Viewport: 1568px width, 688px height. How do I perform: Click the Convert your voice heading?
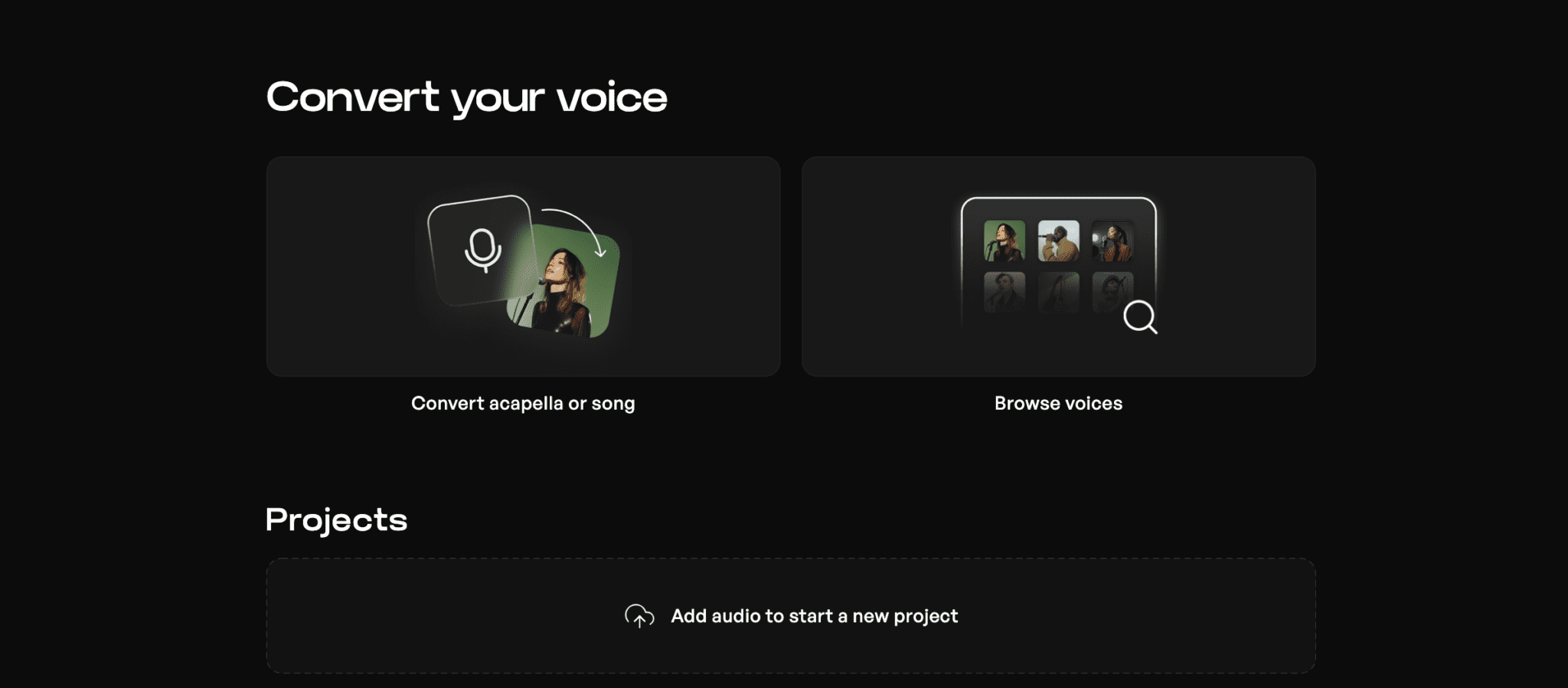pos(467,96)
